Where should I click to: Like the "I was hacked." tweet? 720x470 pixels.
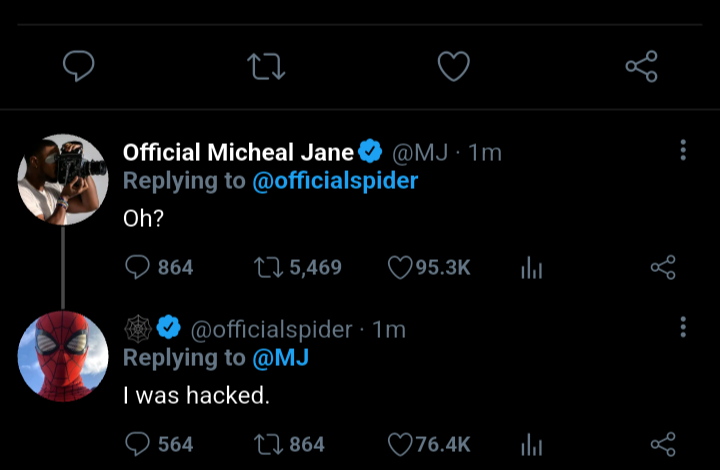click(x=400, y=443)
